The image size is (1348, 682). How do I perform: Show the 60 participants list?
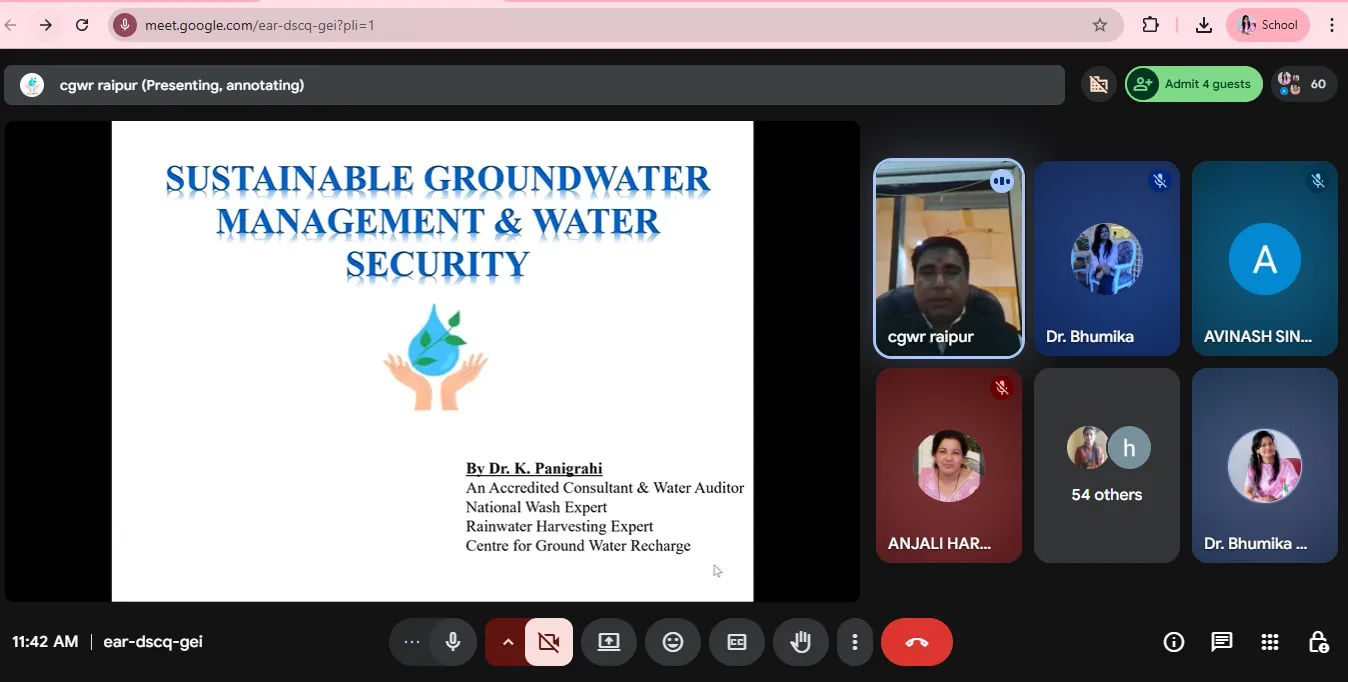[x=1304, y=84]
